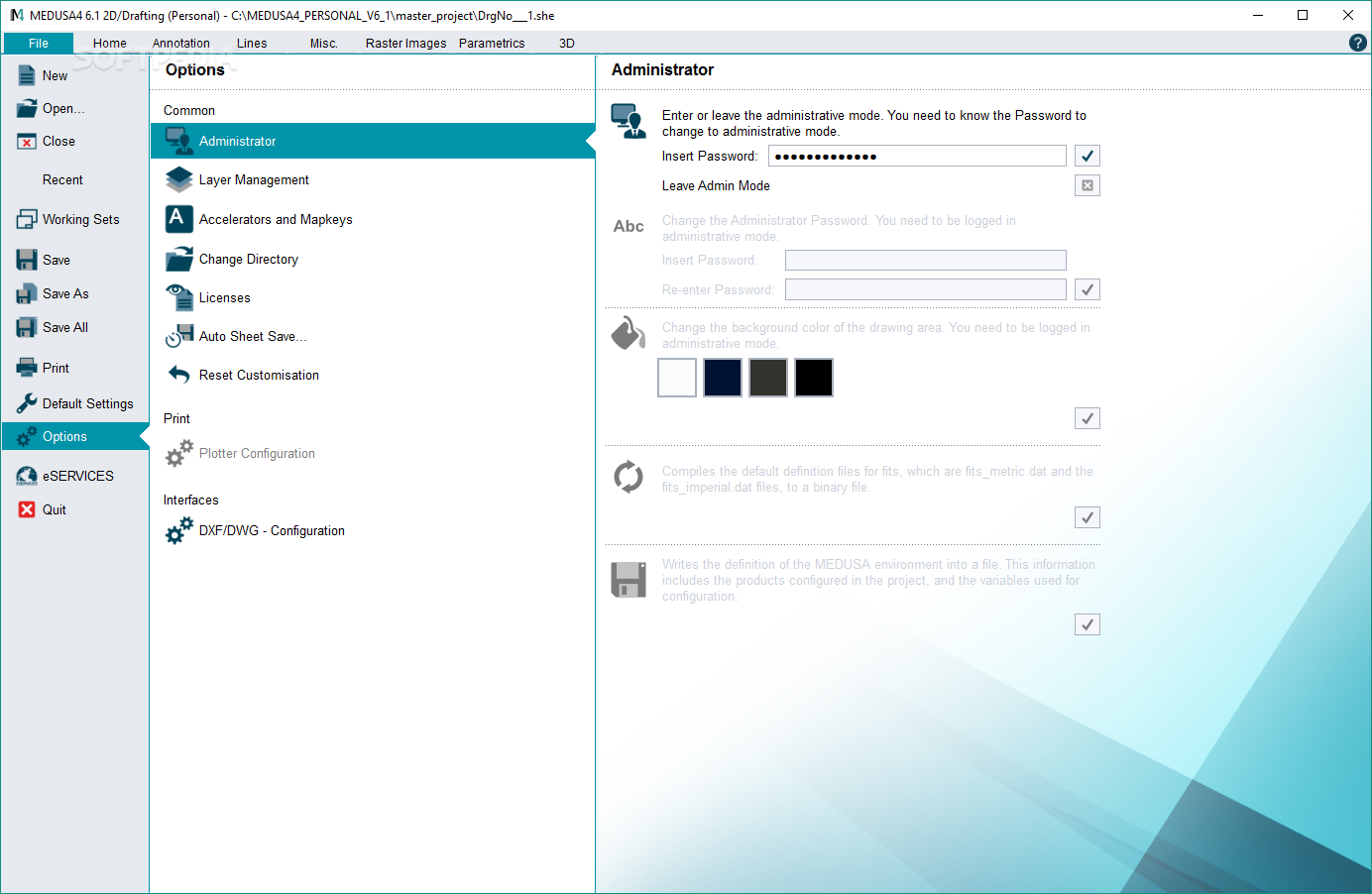Choose the dark grey background swatch
Screen dimensions: 1372x894
(768, 378)
